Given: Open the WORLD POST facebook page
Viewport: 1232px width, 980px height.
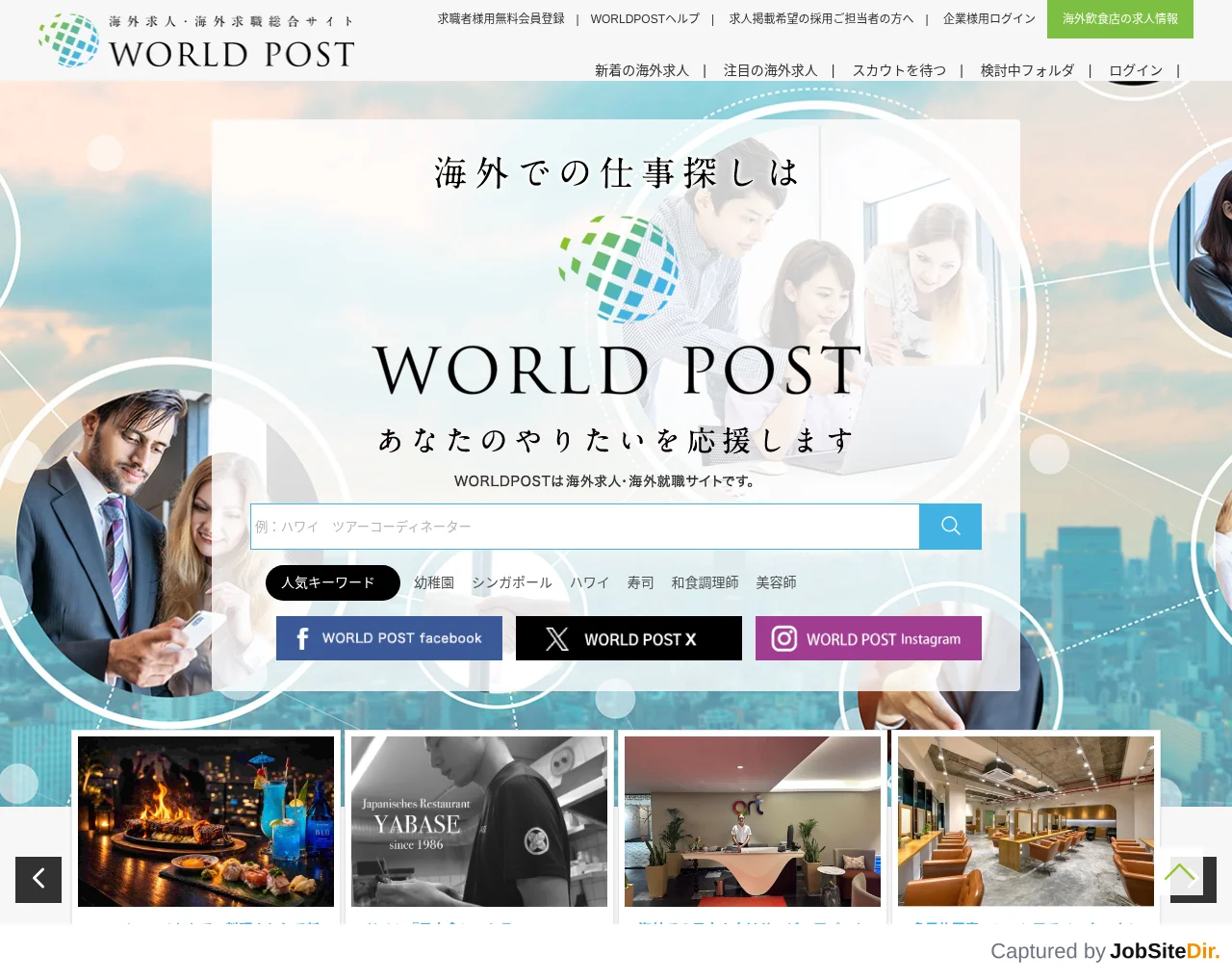Looking at the screenshot, I should point(389,638).
